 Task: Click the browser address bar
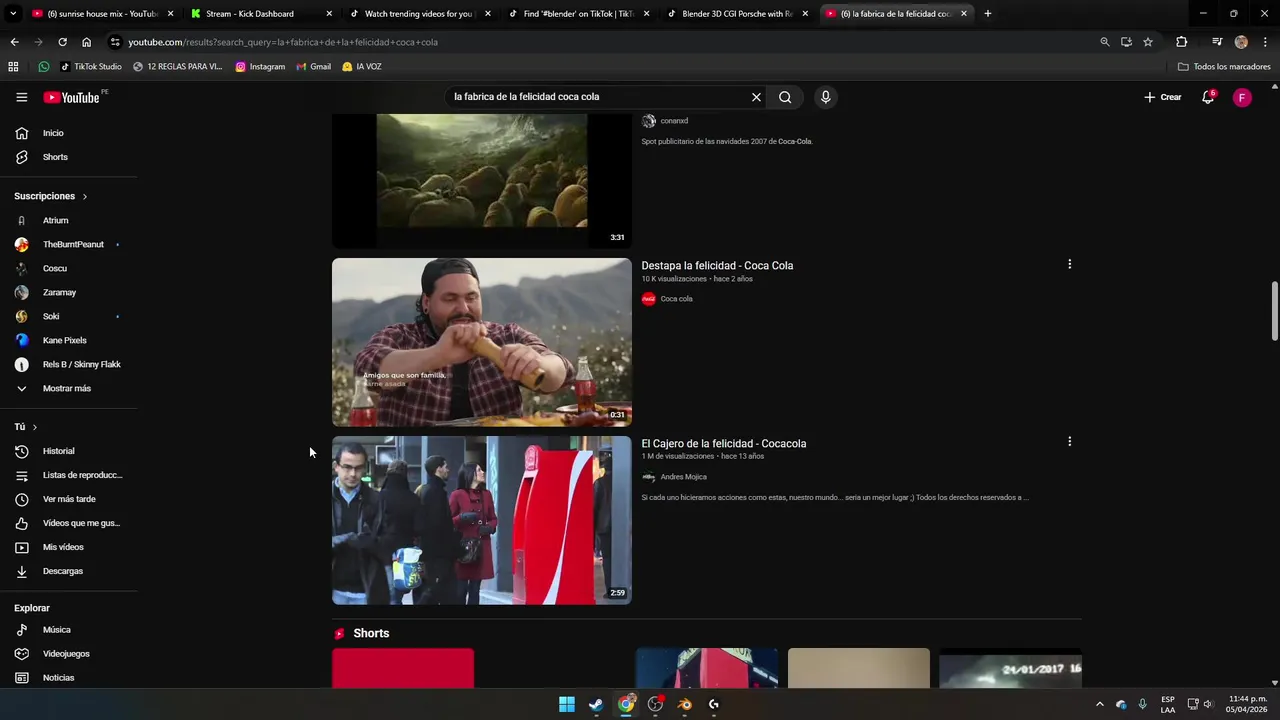point(600,42)
